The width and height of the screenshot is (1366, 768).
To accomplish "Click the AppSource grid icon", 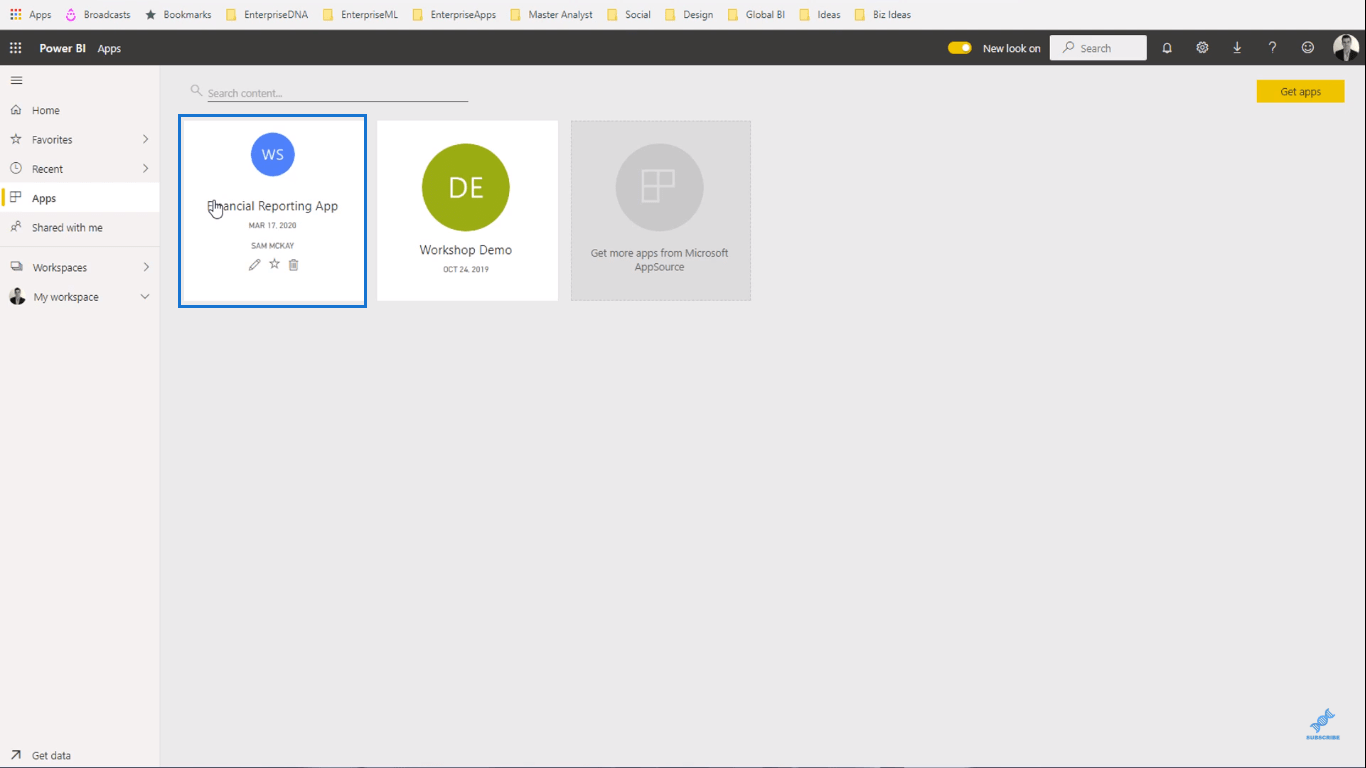I will pos(659,187).
